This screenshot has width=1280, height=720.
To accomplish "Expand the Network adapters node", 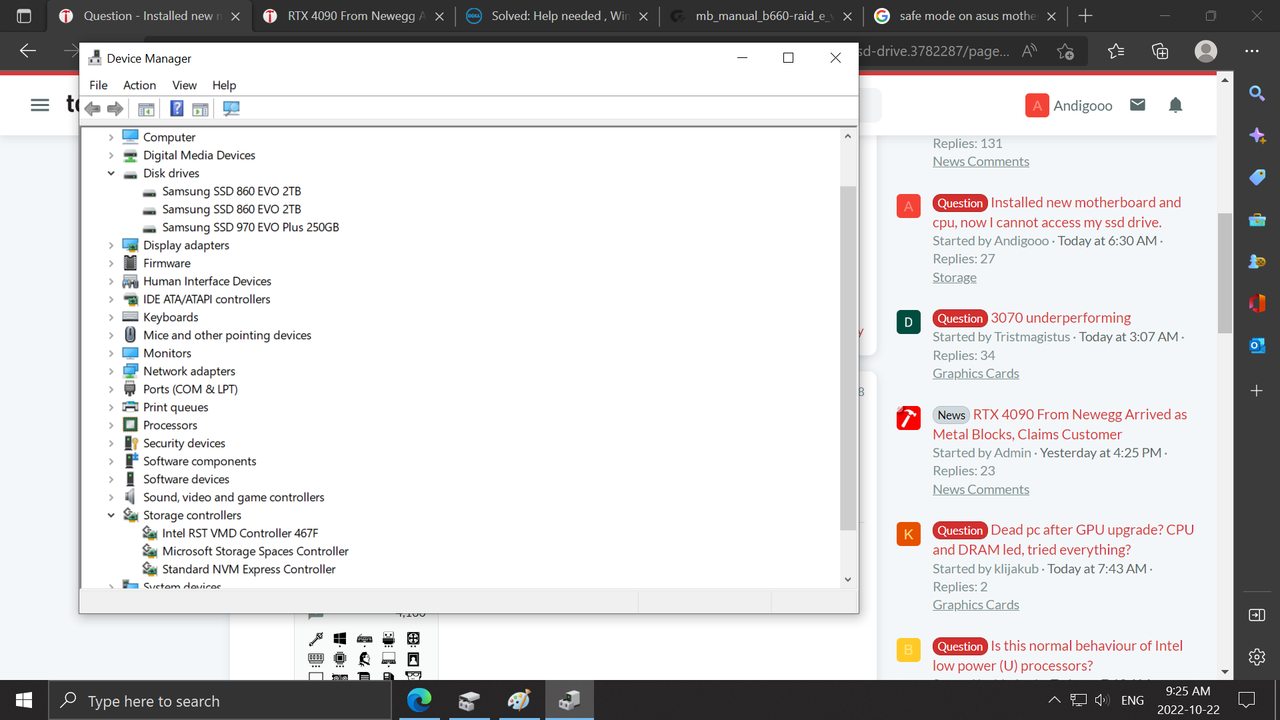I will (x=111, y=371).
